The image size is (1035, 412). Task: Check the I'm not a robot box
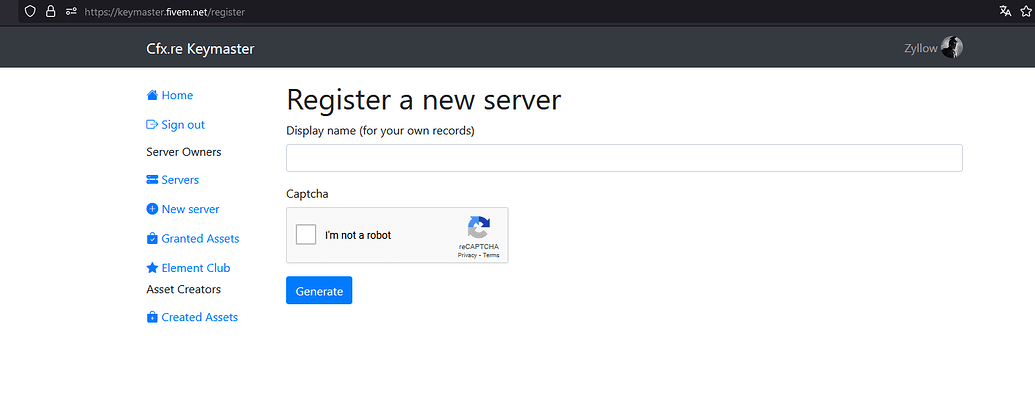click(306, 235)
